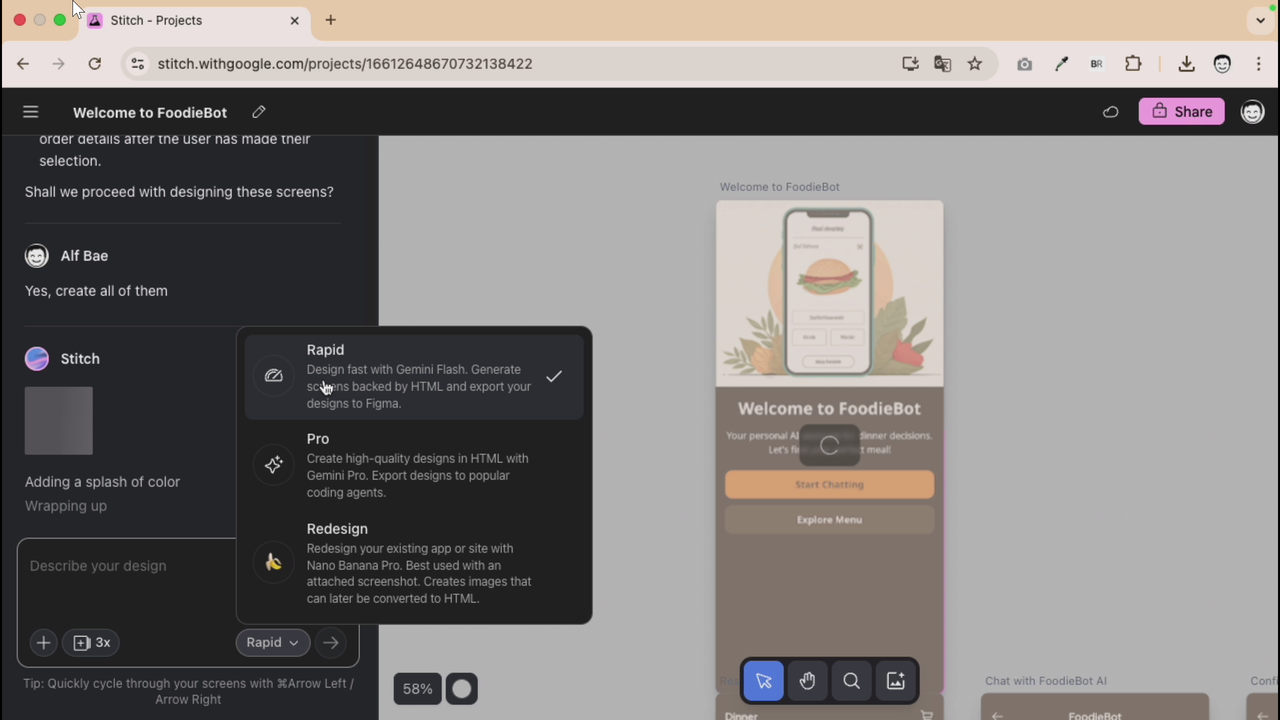Edit project title with the pencil icon
The width and height of the screenshot is (1280, 720).
[x=259, y=112]
